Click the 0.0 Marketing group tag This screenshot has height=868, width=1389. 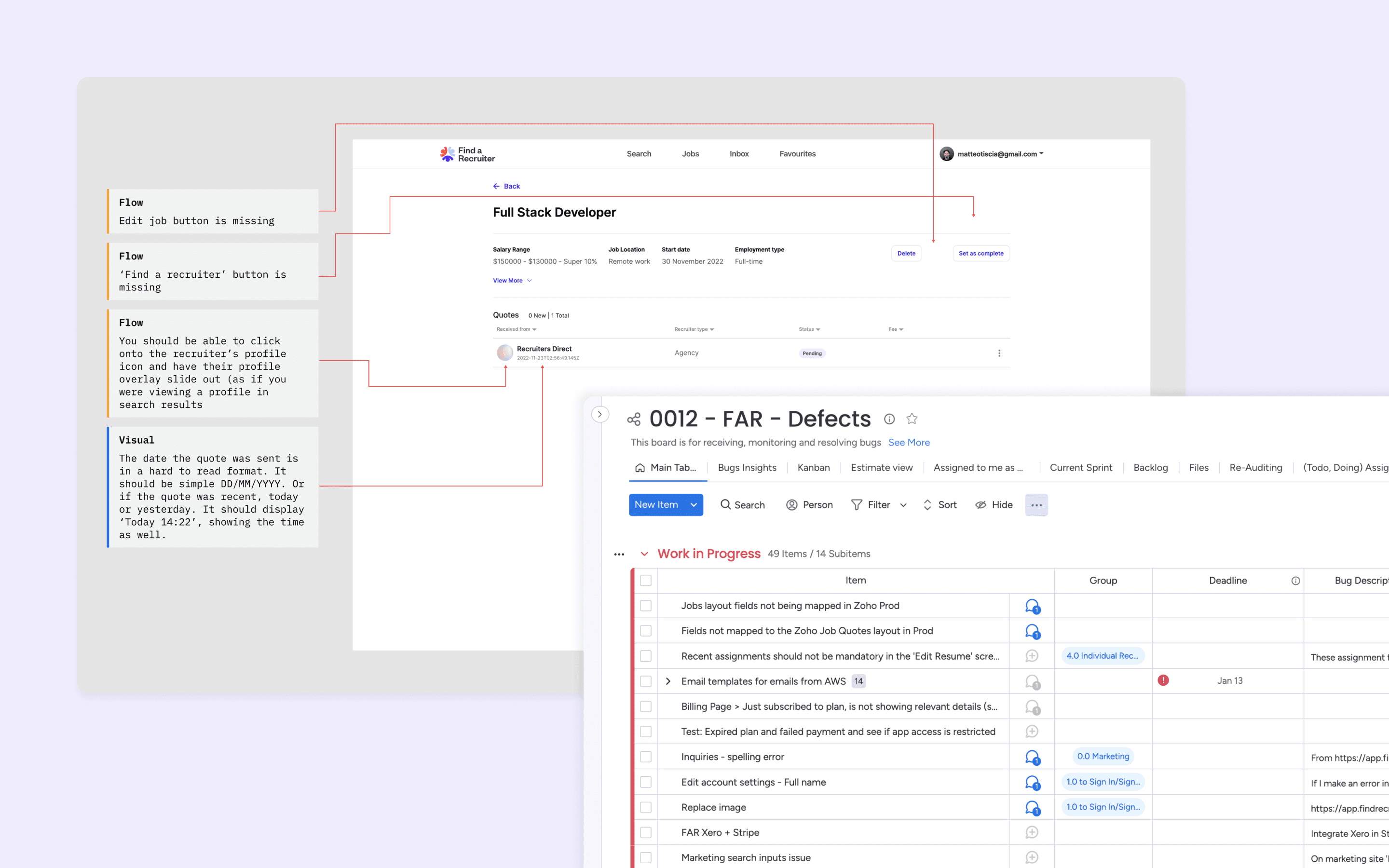coord(1103,756)
